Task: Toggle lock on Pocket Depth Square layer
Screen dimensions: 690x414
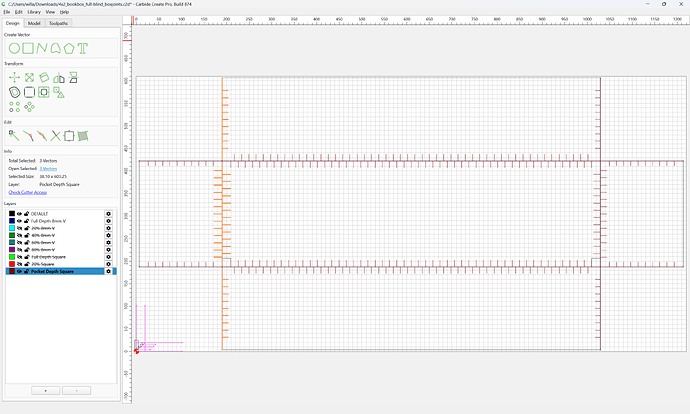Action: click(x=26, y=271)
